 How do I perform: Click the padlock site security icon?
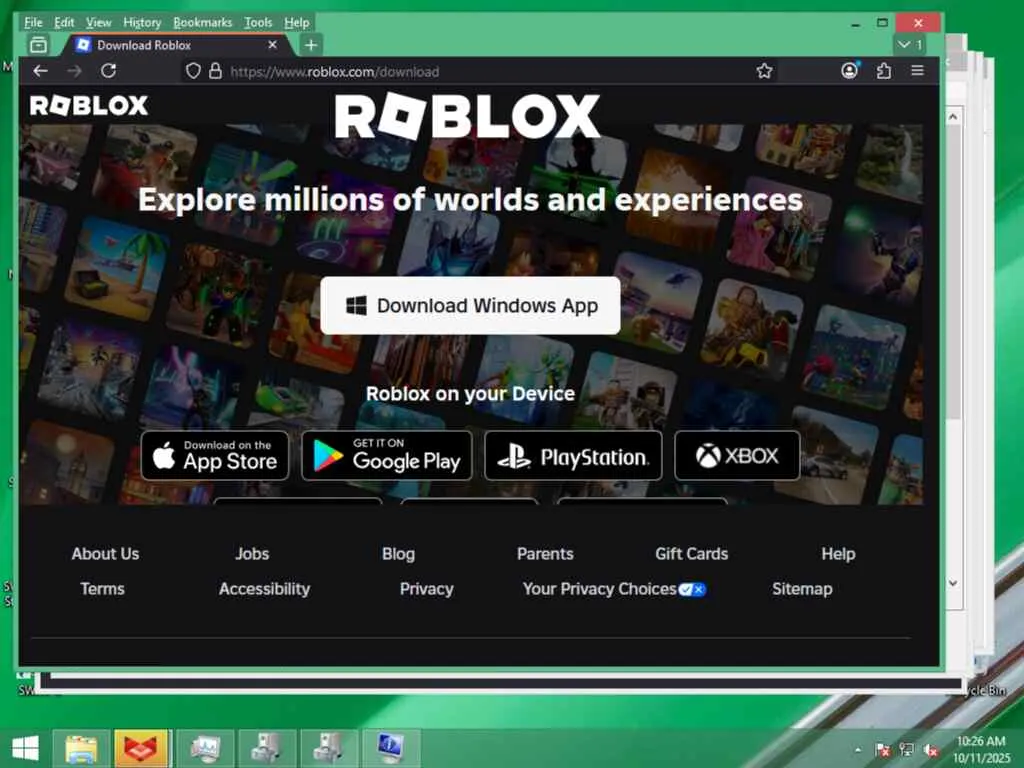(x=216, y=71)
